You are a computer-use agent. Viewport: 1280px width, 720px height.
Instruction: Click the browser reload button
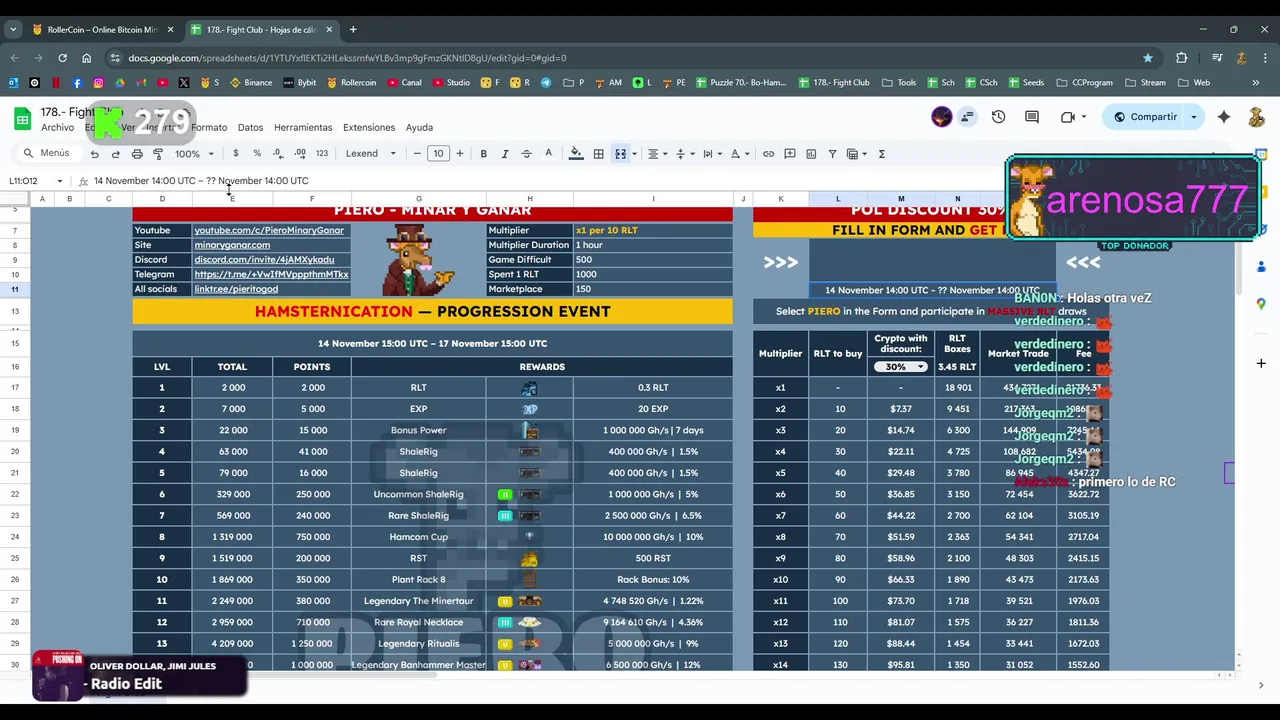click(62, 58)
